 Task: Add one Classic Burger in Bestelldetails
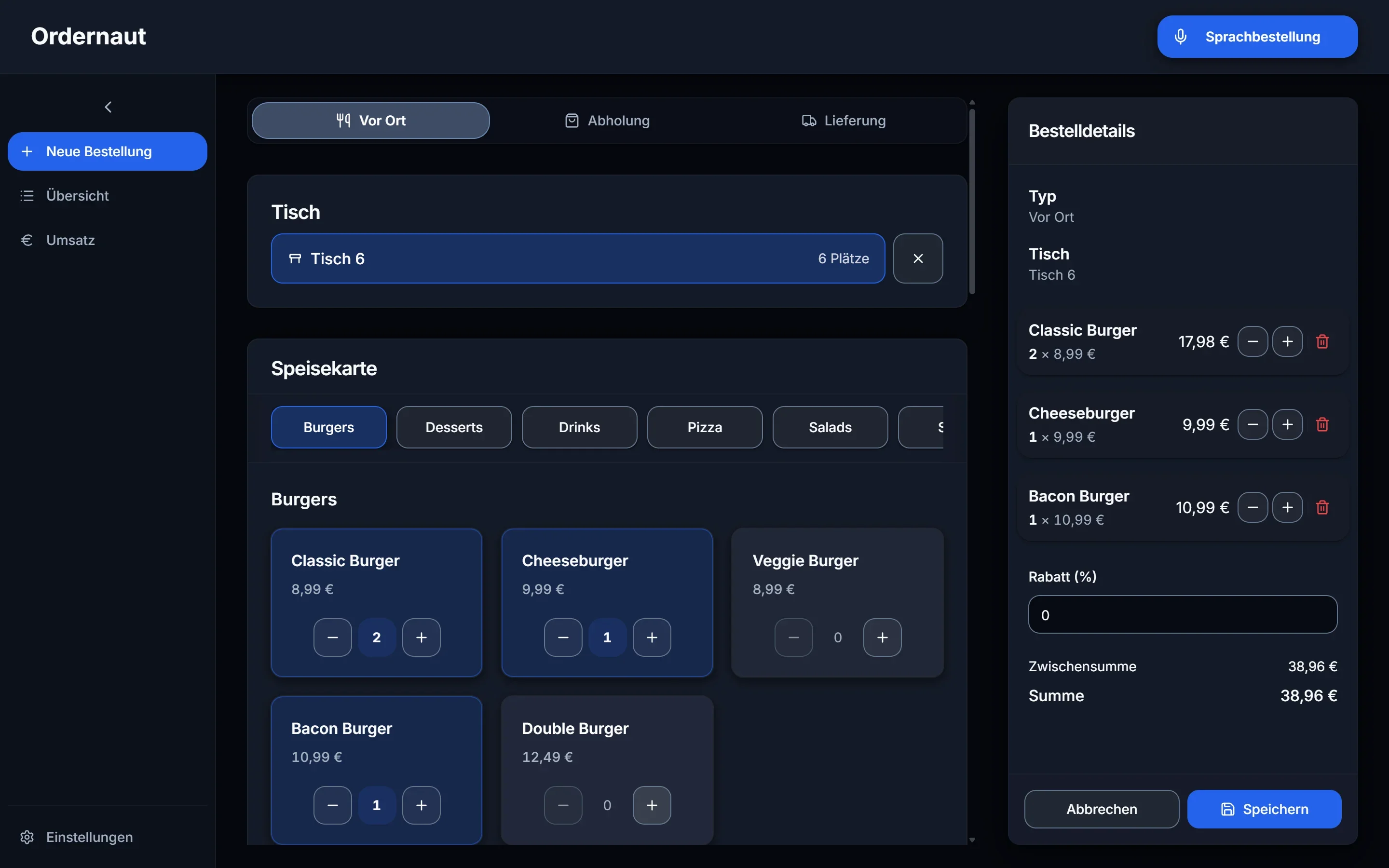[1287, 341]
